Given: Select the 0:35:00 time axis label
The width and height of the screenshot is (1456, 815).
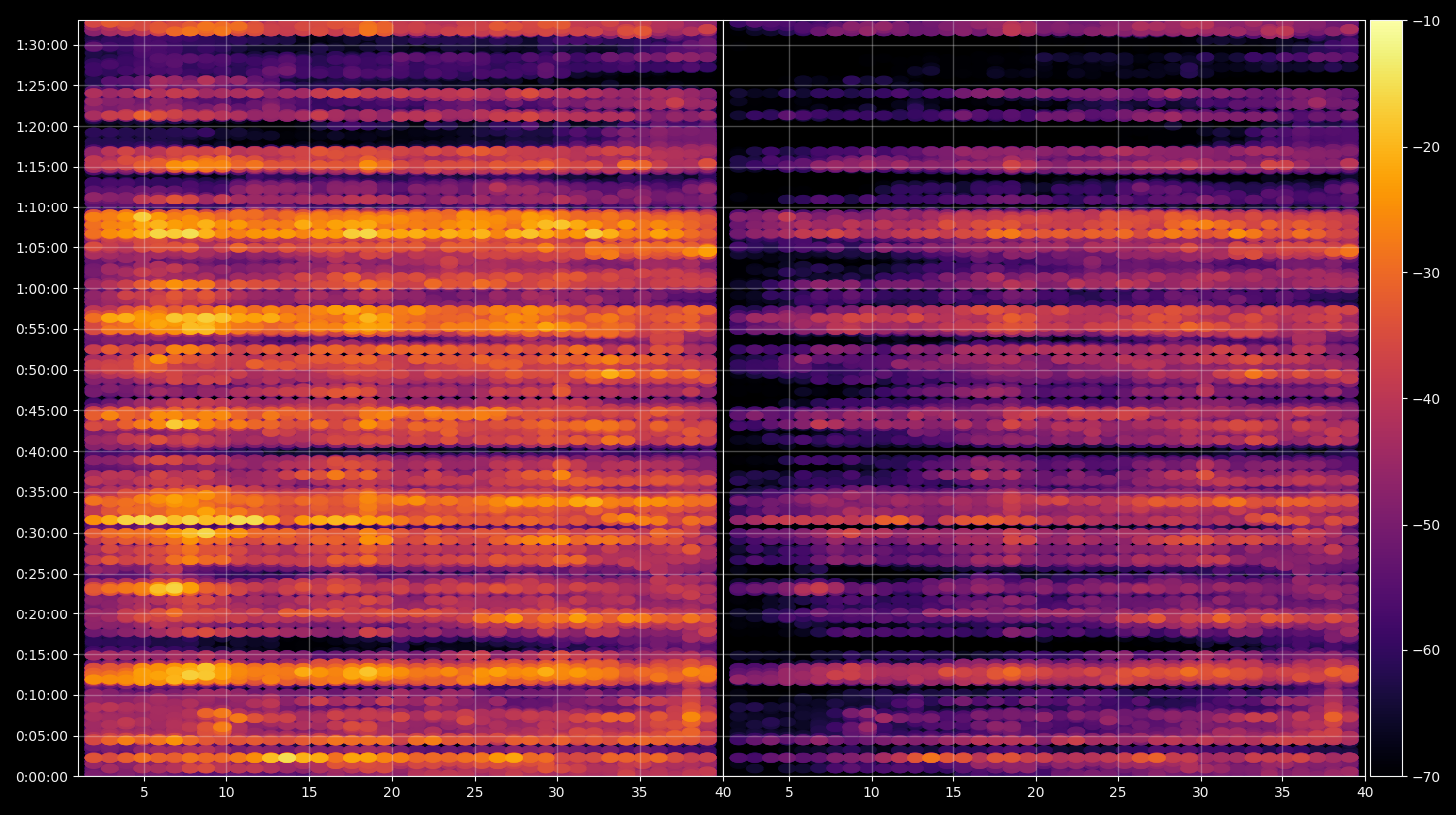Looking at the screenshot, I should 42,492.
